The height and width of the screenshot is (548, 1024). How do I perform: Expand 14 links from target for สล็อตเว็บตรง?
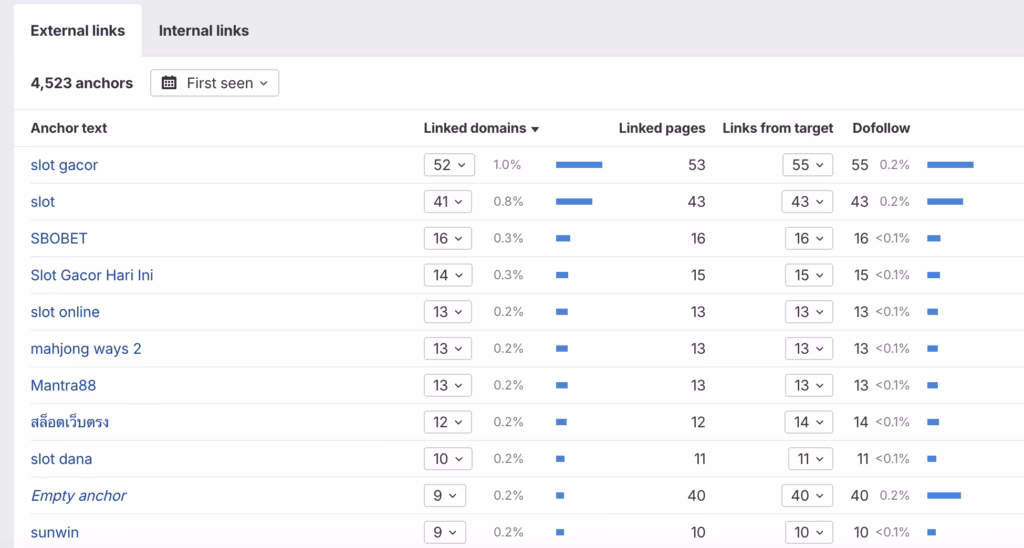tap(808, 422)
